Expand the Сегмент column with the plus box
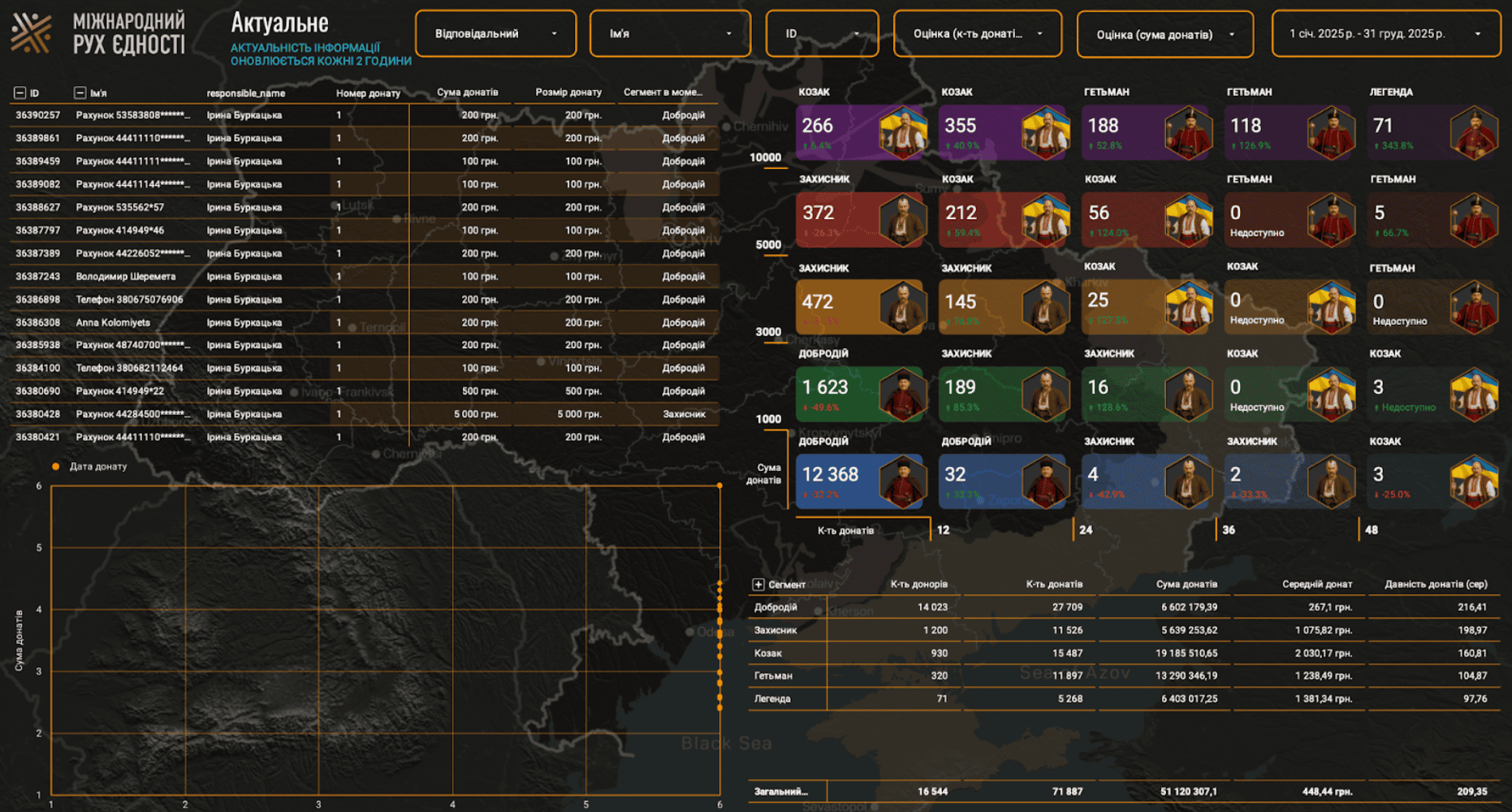This screenshot has height=812, width=1512. (758, 585)
